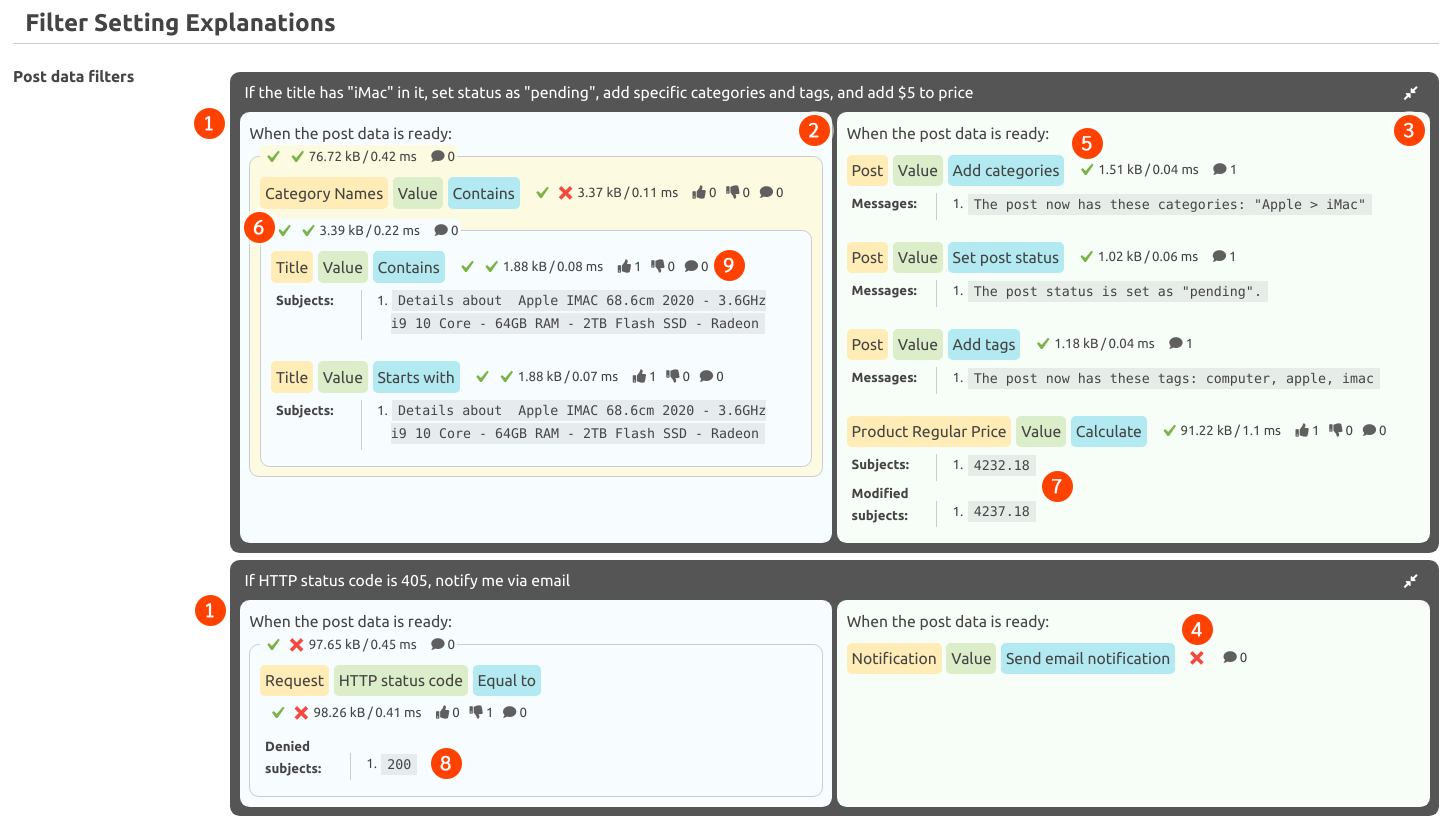Click the Starts with tag
The image size is (1454, 830).
click(416, 378)
